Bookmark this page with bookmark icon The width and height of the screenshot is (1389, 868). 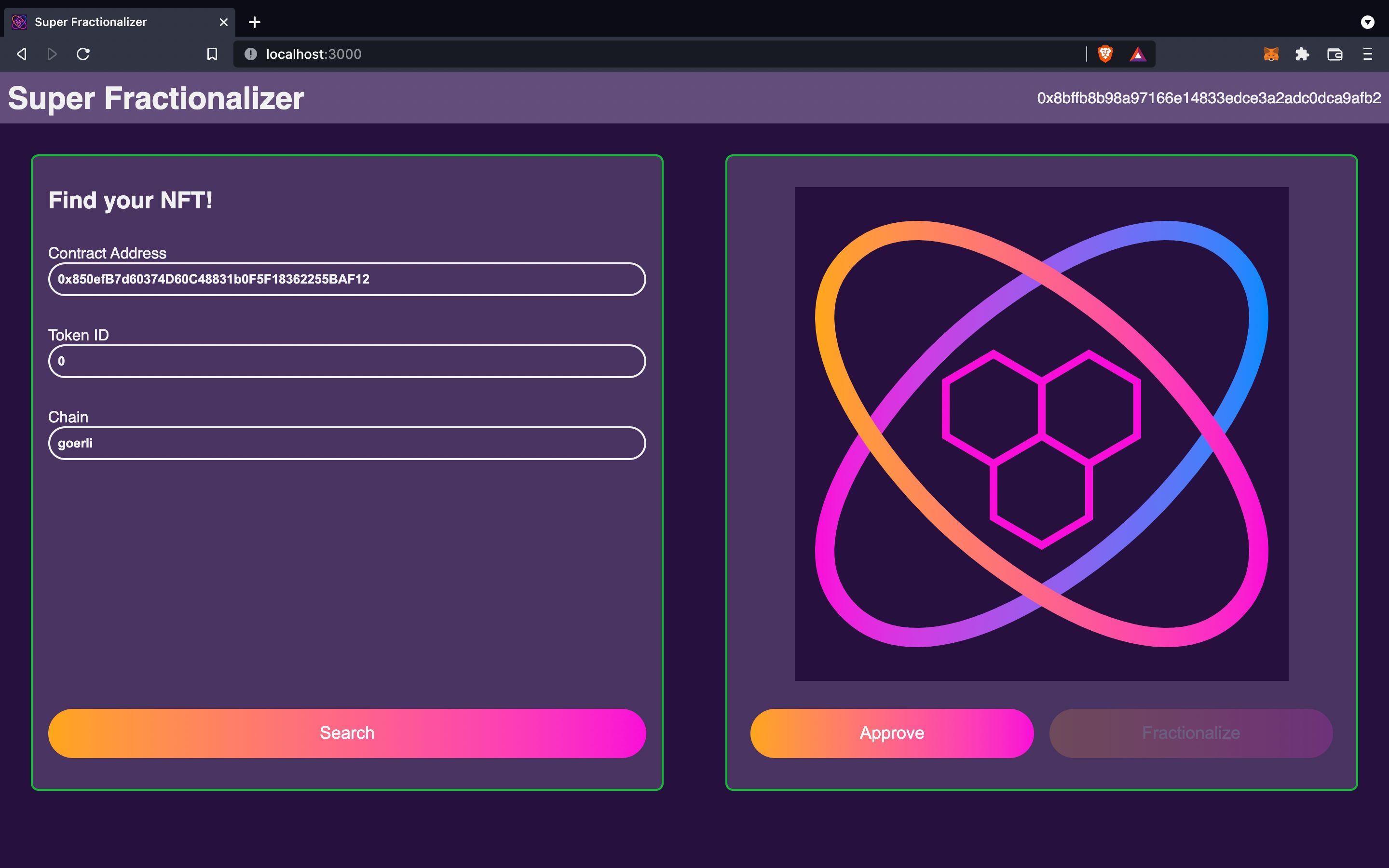coord(212,54)
